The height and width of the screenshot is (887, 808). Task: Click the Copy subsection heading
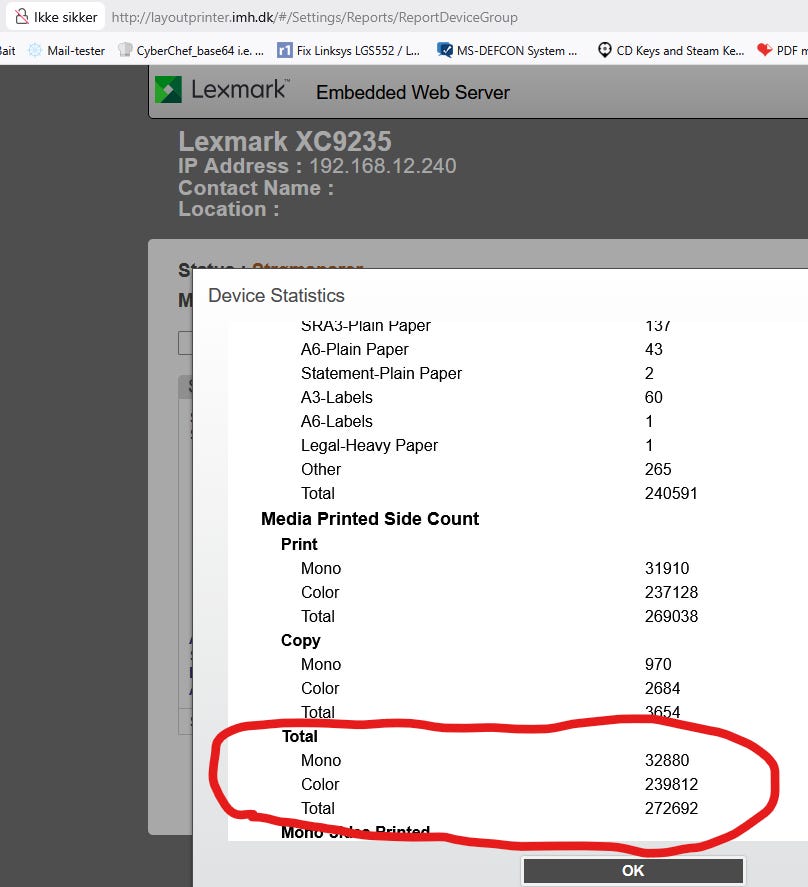click(300, 640)
